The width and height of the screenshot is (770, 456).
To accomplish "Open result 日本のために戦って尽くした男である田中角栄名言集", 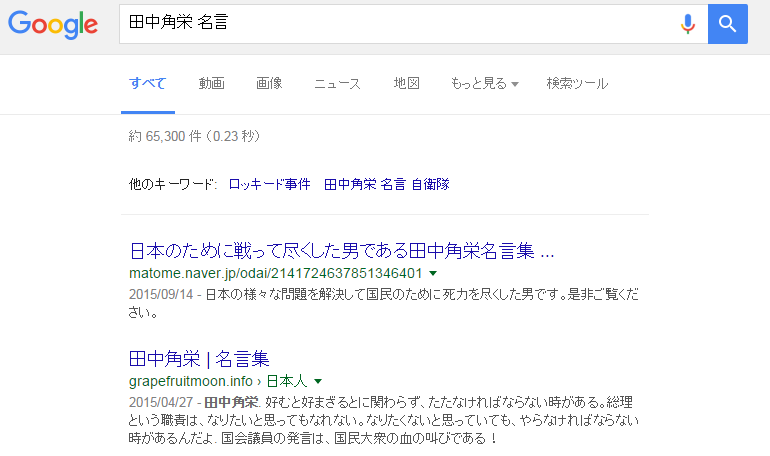I will [x=342, y=251].
